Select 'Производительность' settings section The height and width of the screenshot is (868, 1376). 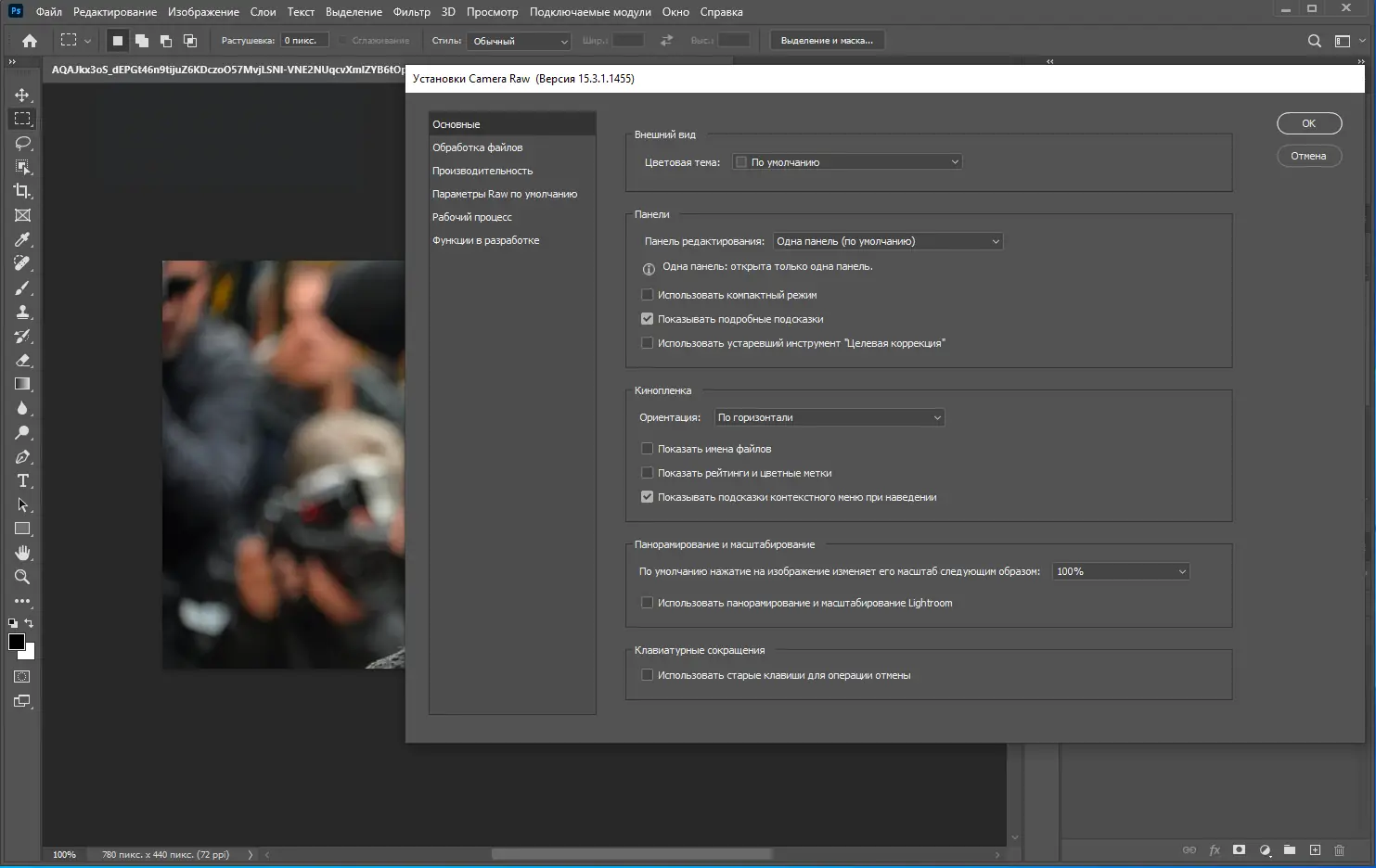(x=512, y=171)
